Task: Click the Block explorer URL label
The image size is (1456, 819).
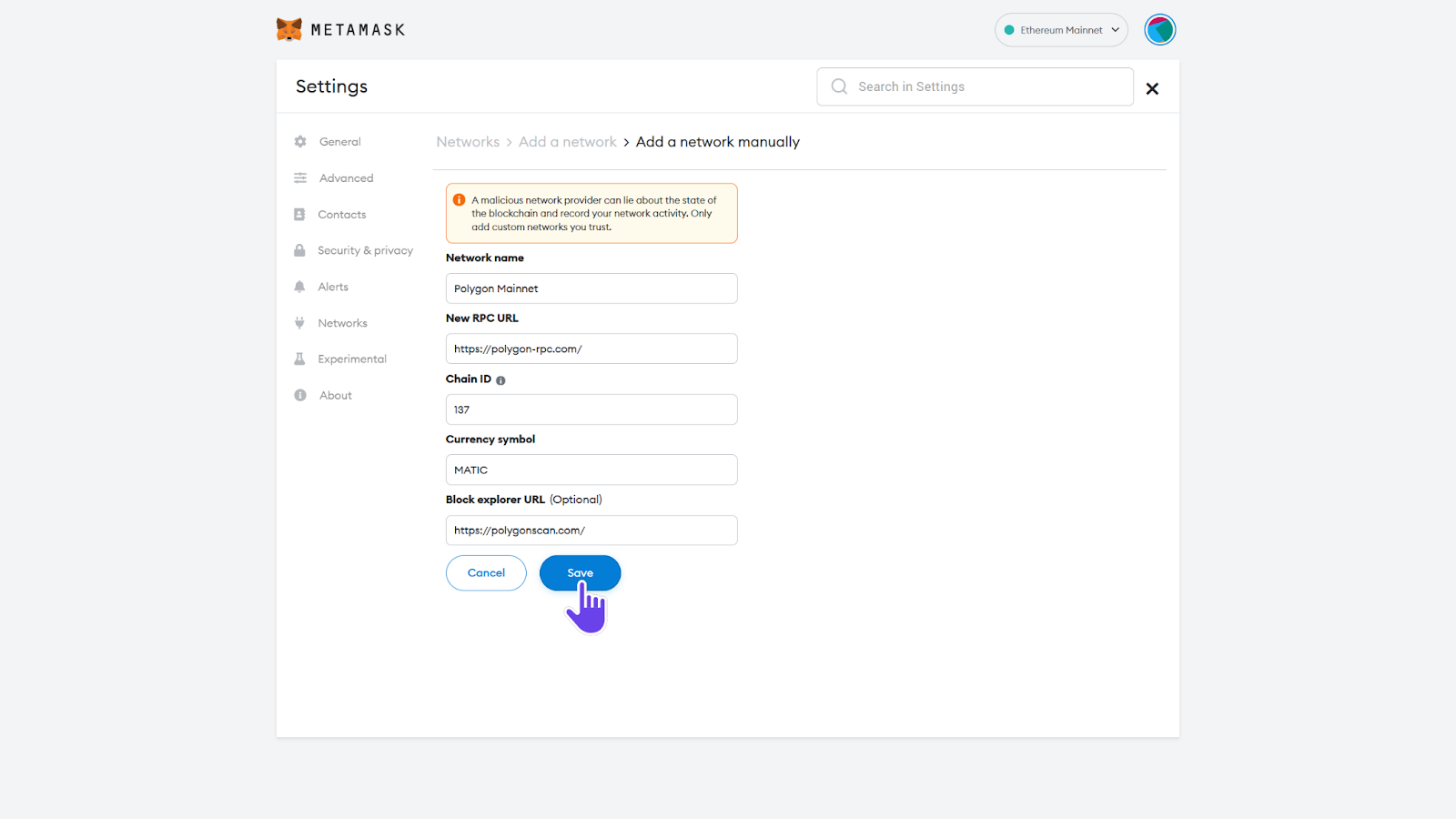Action: (495, 500)
